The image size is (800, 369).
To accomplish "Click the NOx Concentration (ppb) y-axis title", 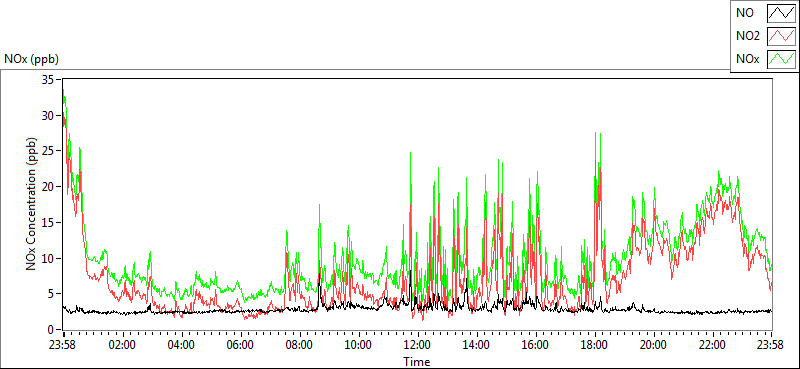I will 32,203.
